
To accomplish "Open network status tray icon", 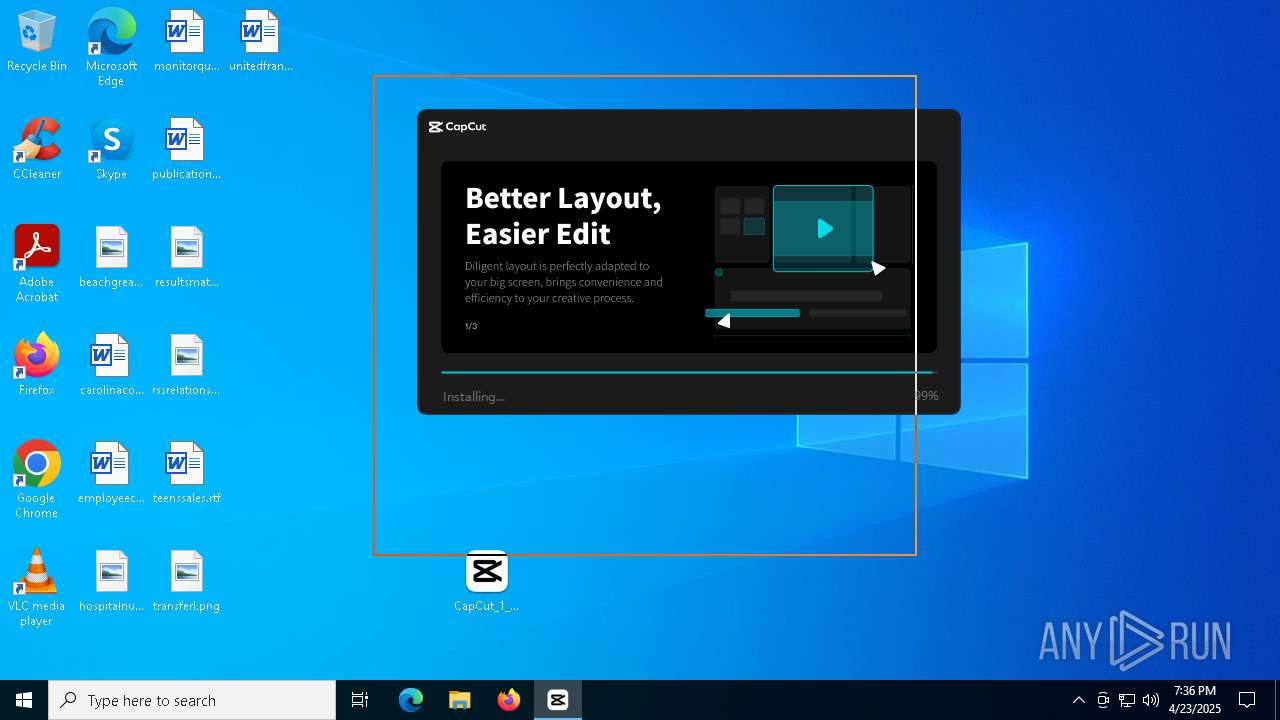I will pyautogui.click(x=1127, y=700).
